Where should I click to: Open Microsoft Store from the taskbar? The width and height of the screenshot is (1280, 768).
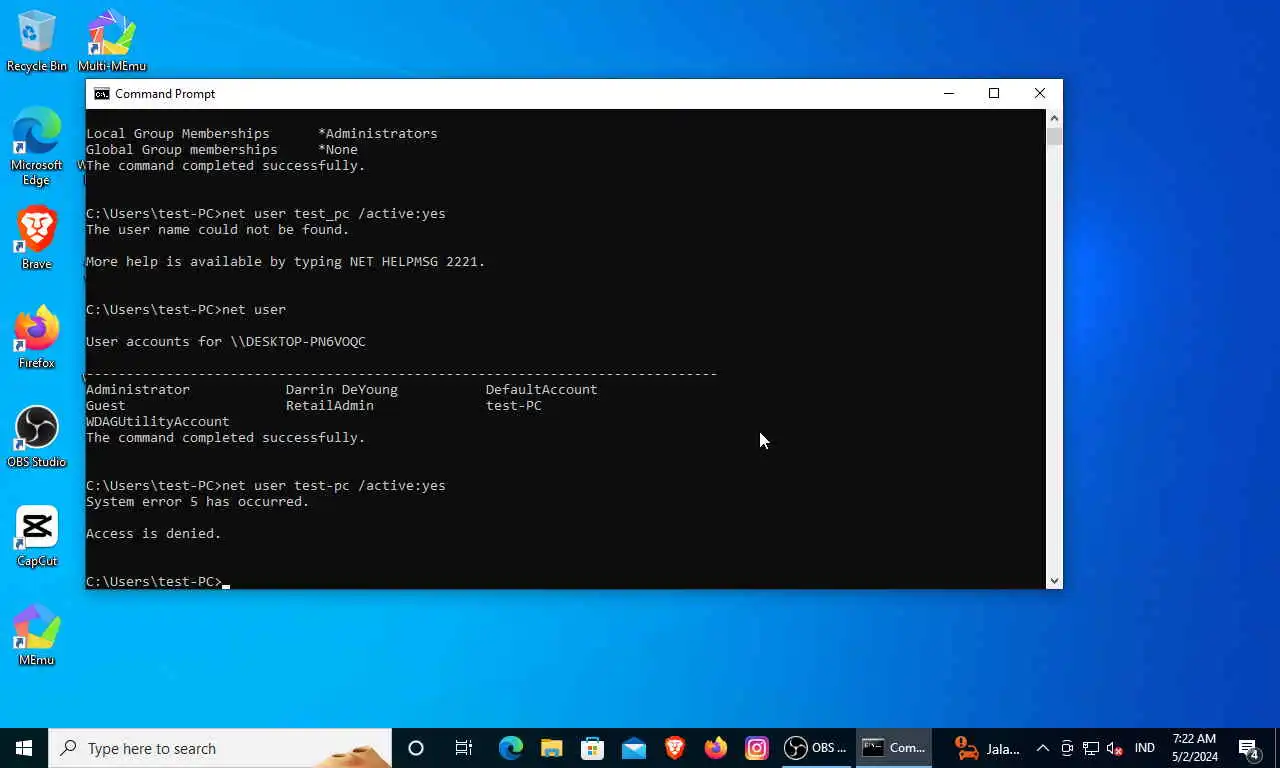(593, 748)
